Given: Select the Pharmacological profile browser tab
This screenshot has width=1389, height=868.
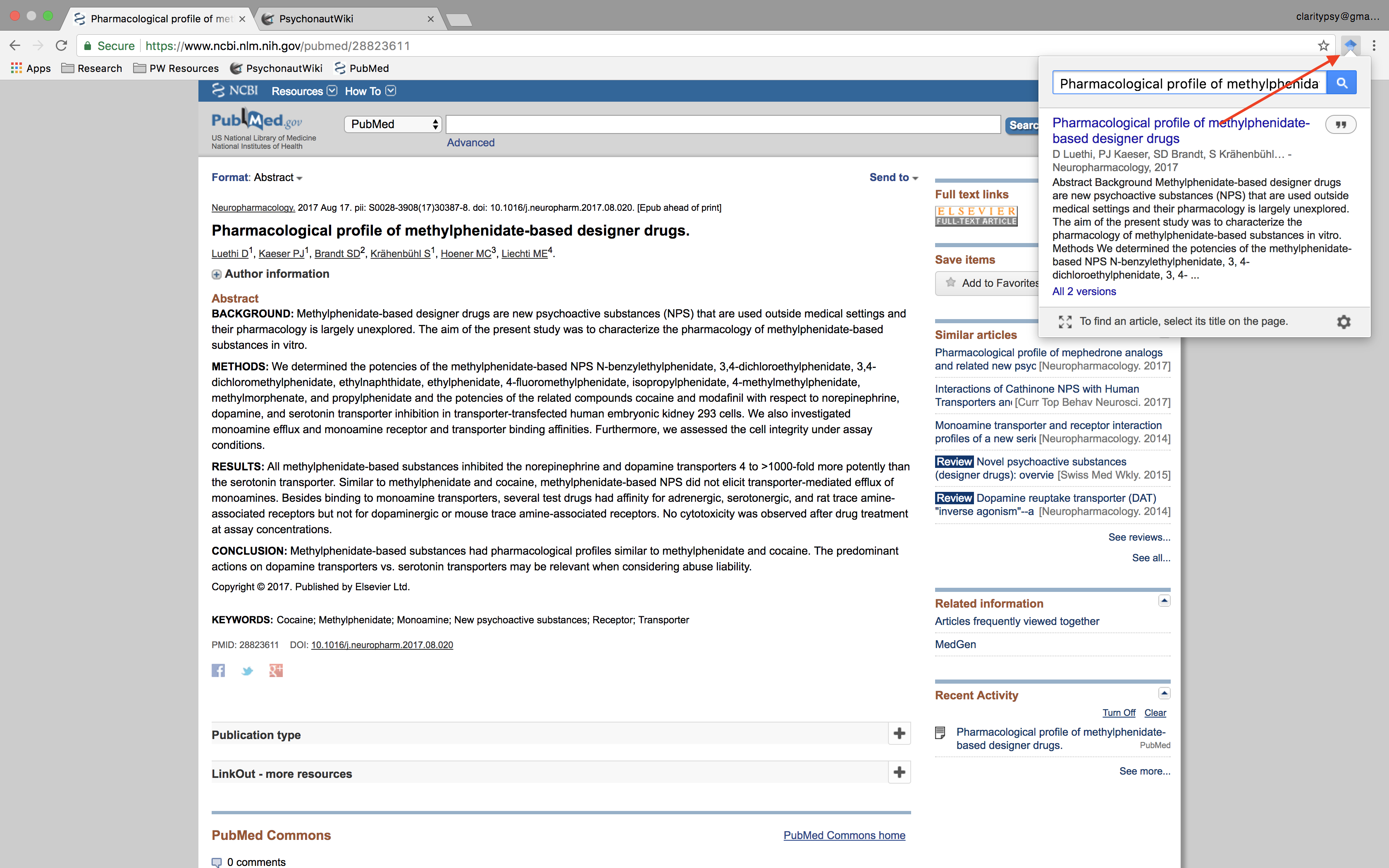Looking at the screenshot, I should pyautogui.click(x=161, y=19).
